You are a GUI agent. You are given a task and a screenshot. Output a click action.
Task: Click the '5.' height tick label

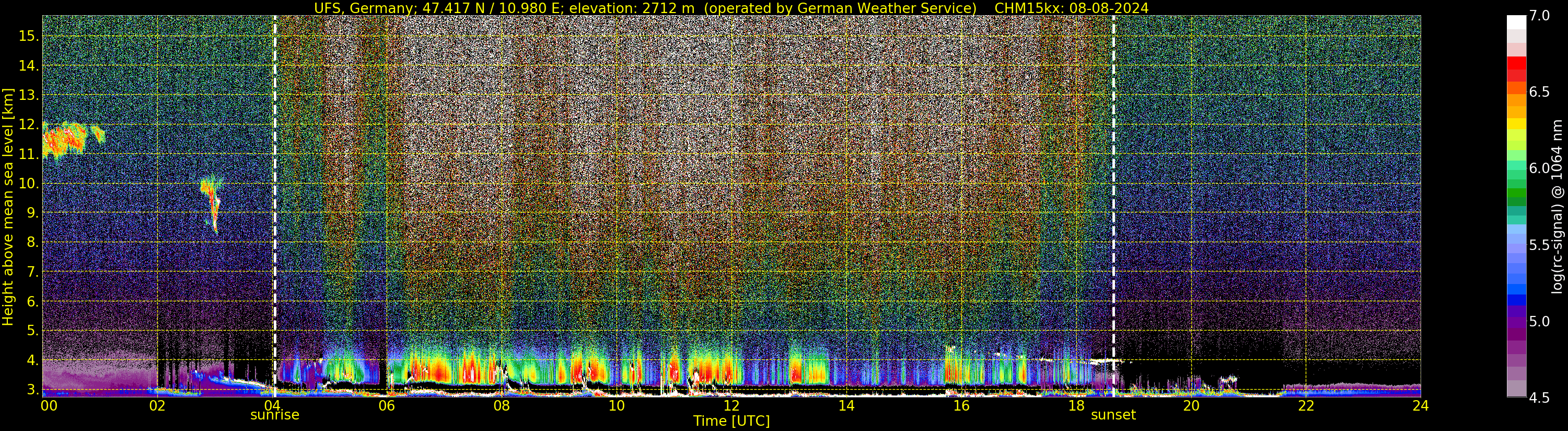(33, 331)
